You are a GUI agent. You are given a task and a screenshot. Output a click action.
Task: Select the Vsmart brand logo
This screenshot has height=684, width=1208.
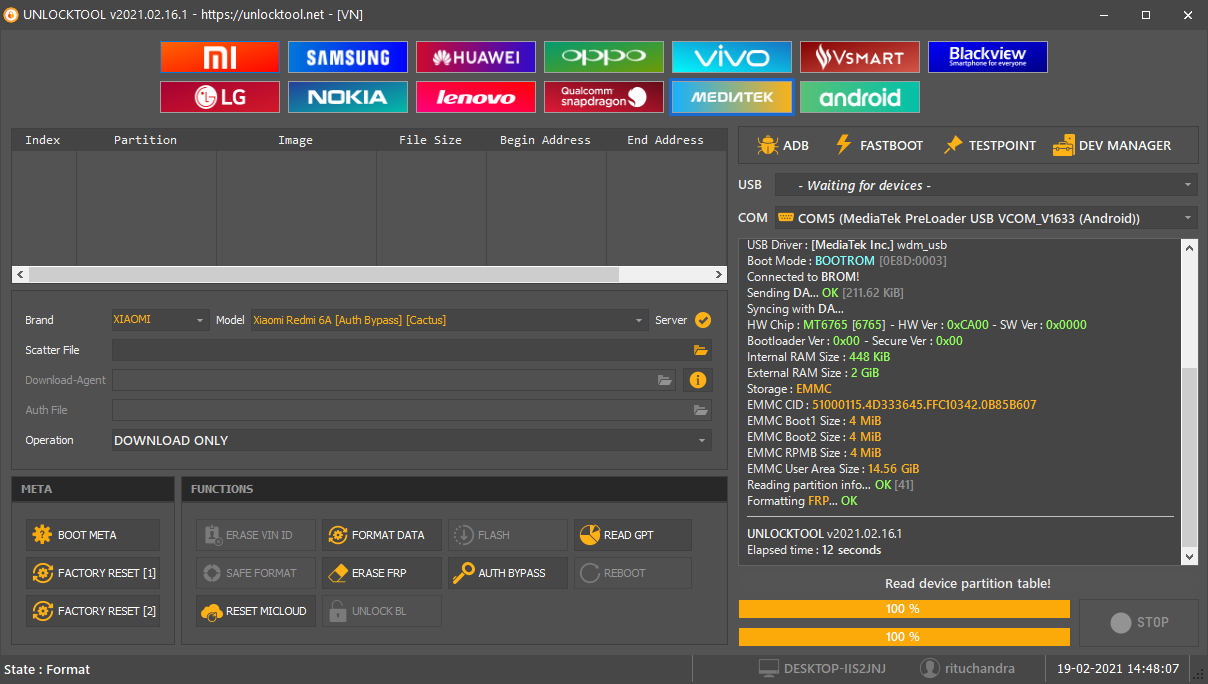coord(860,57)
